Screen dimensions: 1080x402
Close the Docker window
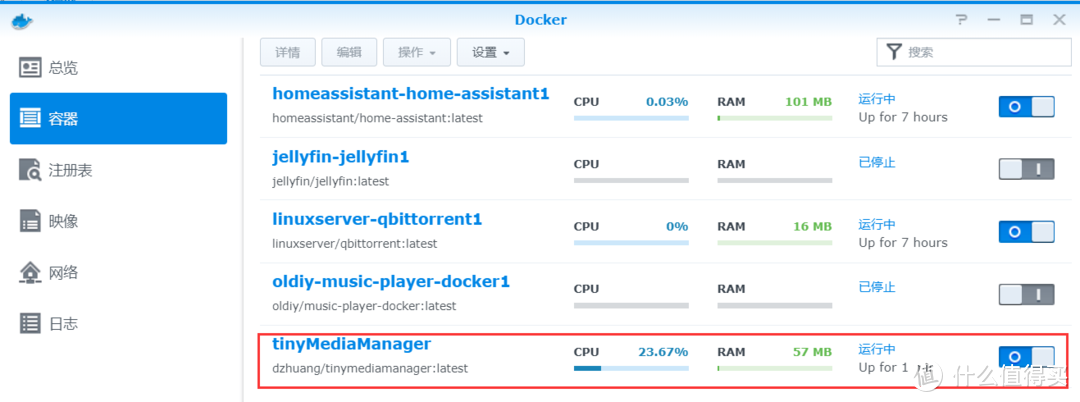[x=1059, y=20]
